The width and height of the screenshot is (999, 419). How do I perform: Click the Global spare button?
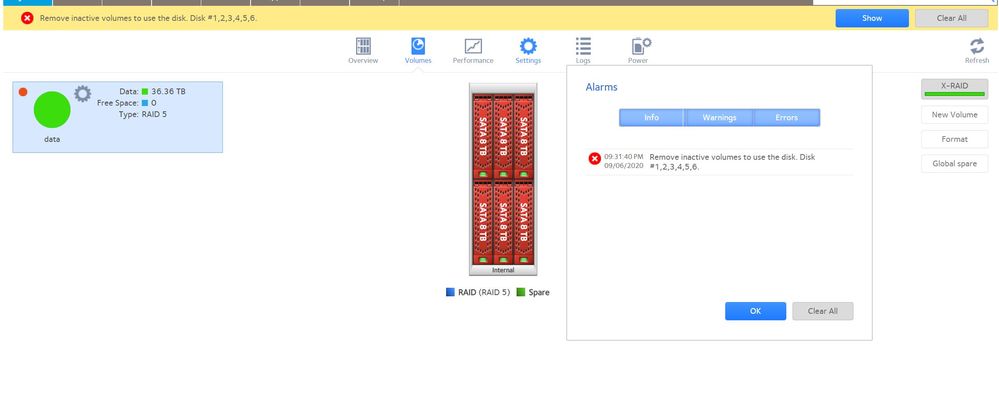[954, 164]
